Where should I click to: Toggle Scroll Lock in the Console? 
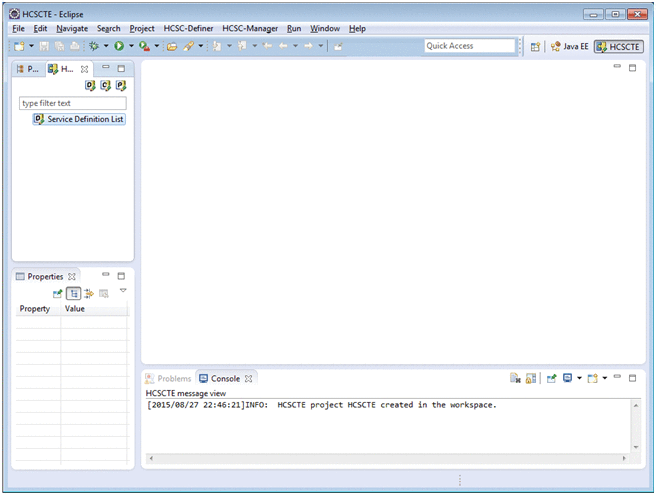point(530,379)
